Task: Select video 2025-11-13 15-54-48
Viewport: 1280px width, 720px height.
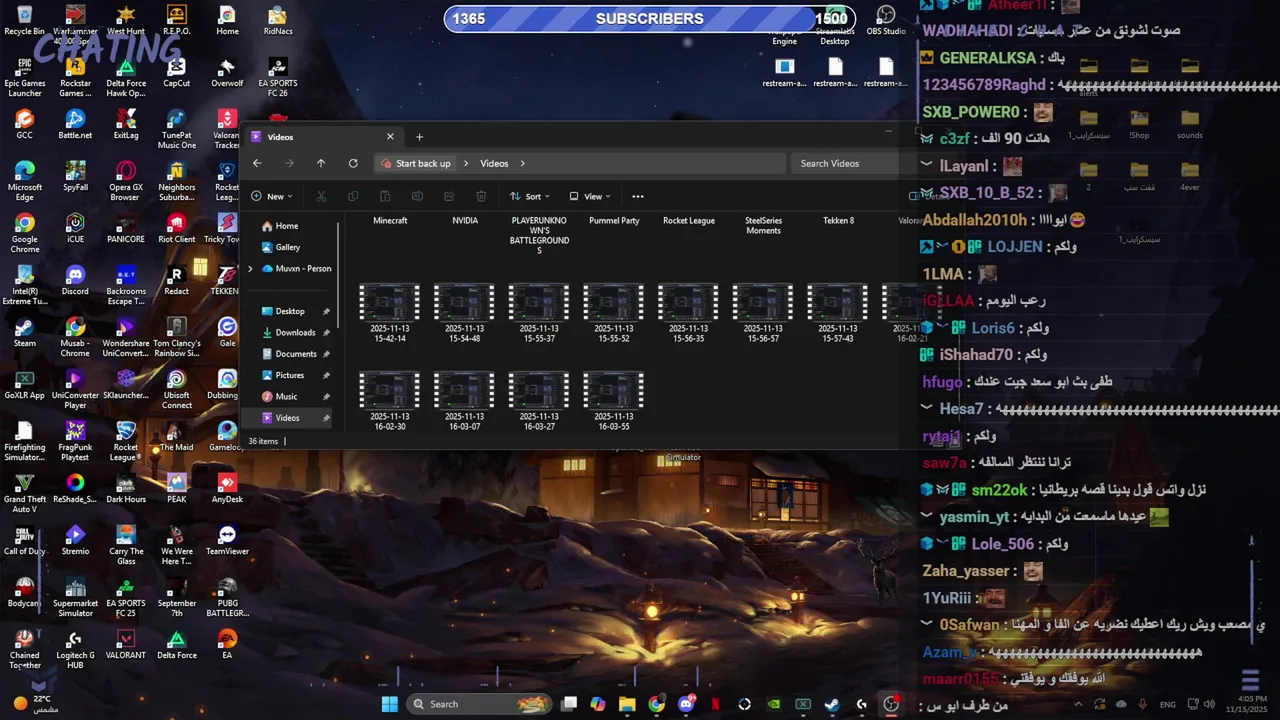Action: 464,312
